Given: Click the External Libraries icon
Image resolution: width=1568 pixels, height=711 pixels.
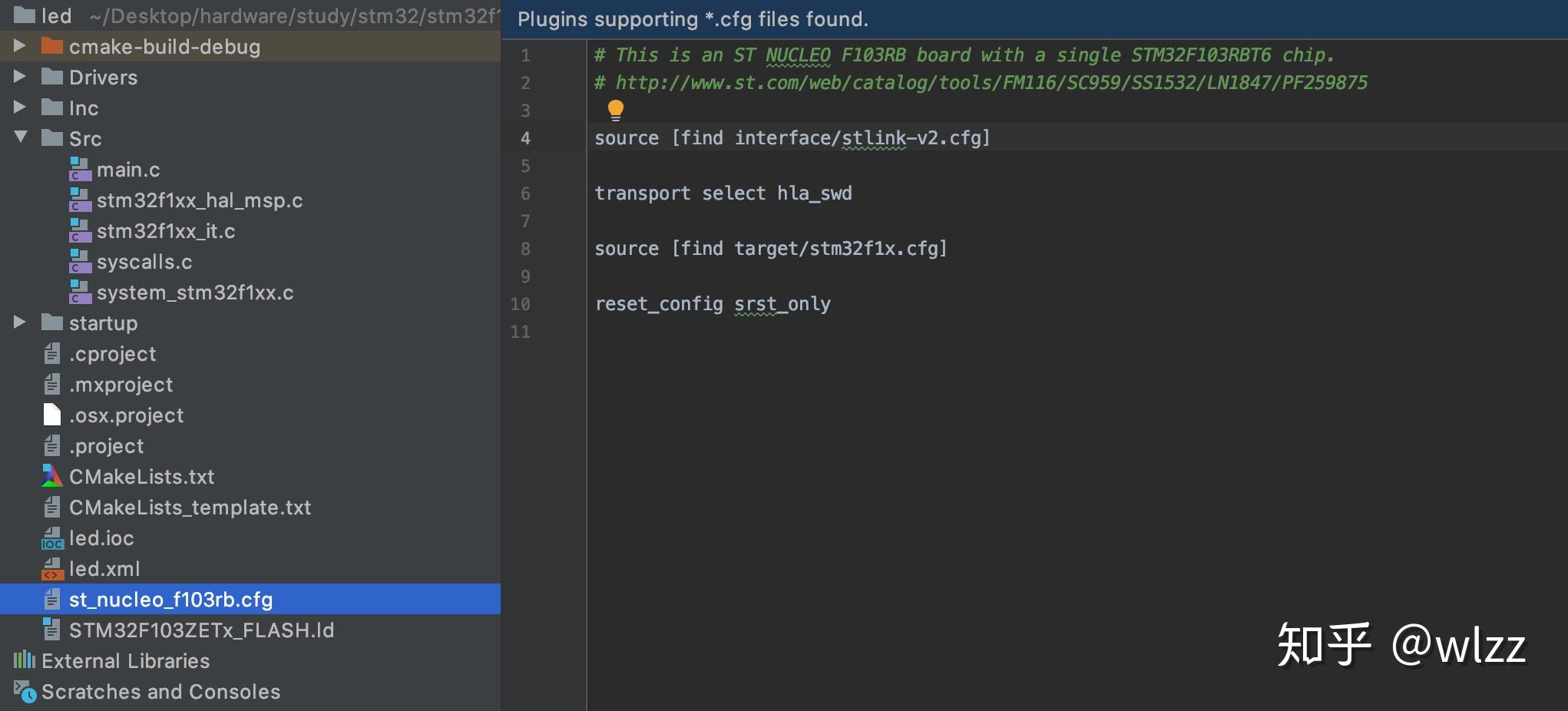Looking at the screenshot, I should [x=25, y=660].
